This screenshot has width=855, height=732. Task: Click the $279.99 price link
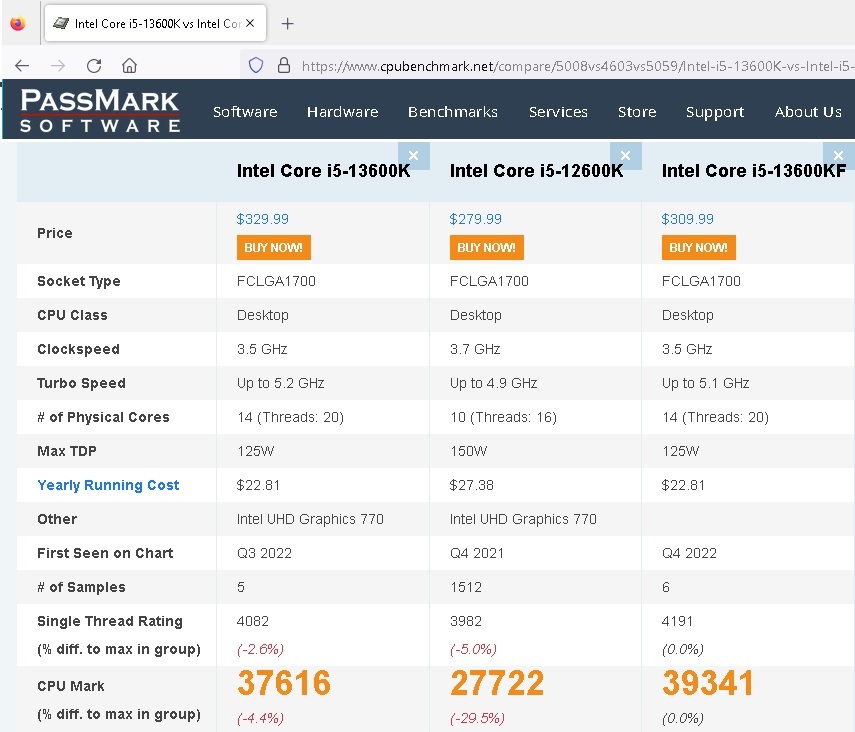[475, 219]
